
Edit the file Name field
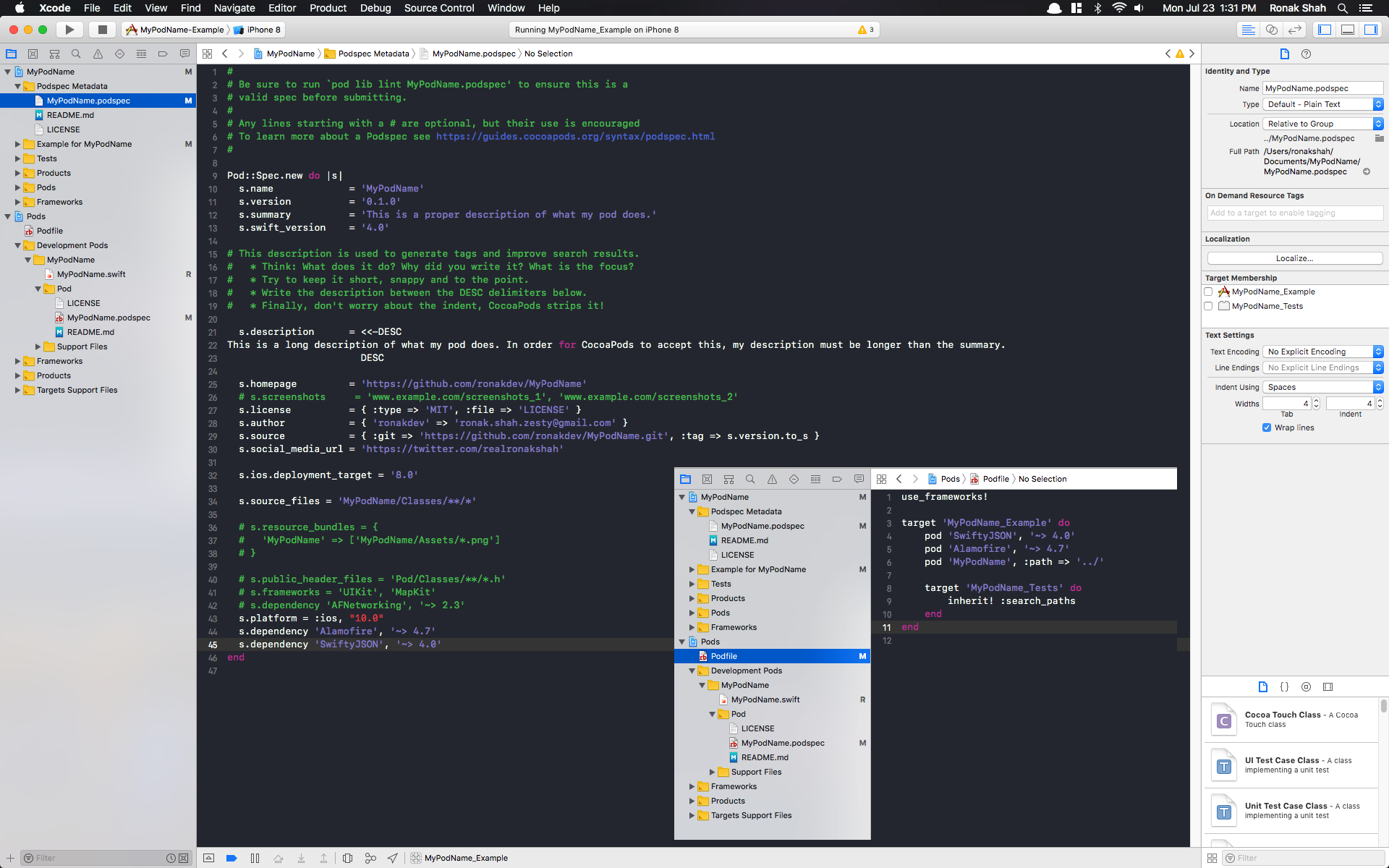(x=1323, y=88)
